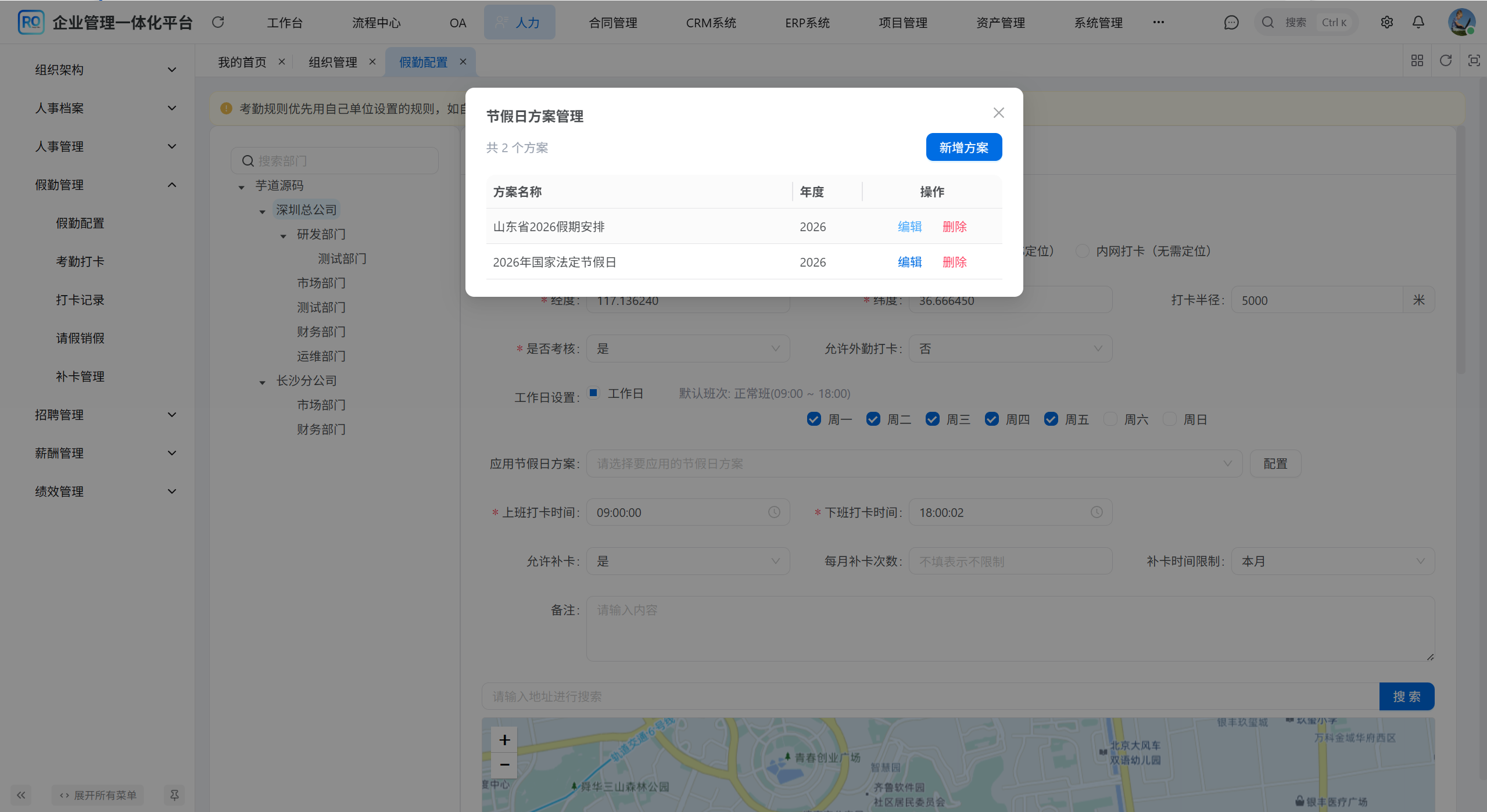Viewport: 1487px width, 812px height.
Task: Click the tab grid layout icon
Action: click(x=1417, y=60)
